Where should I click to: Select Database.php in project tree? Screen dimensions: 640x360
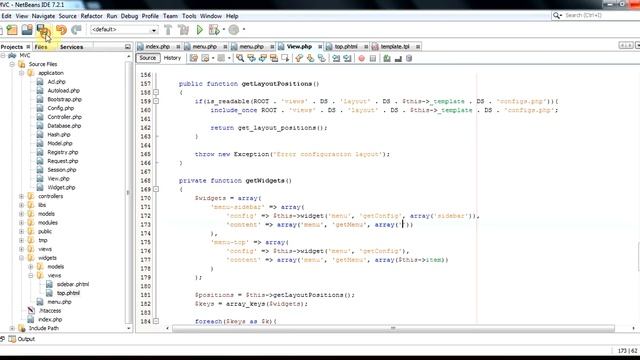64,126
